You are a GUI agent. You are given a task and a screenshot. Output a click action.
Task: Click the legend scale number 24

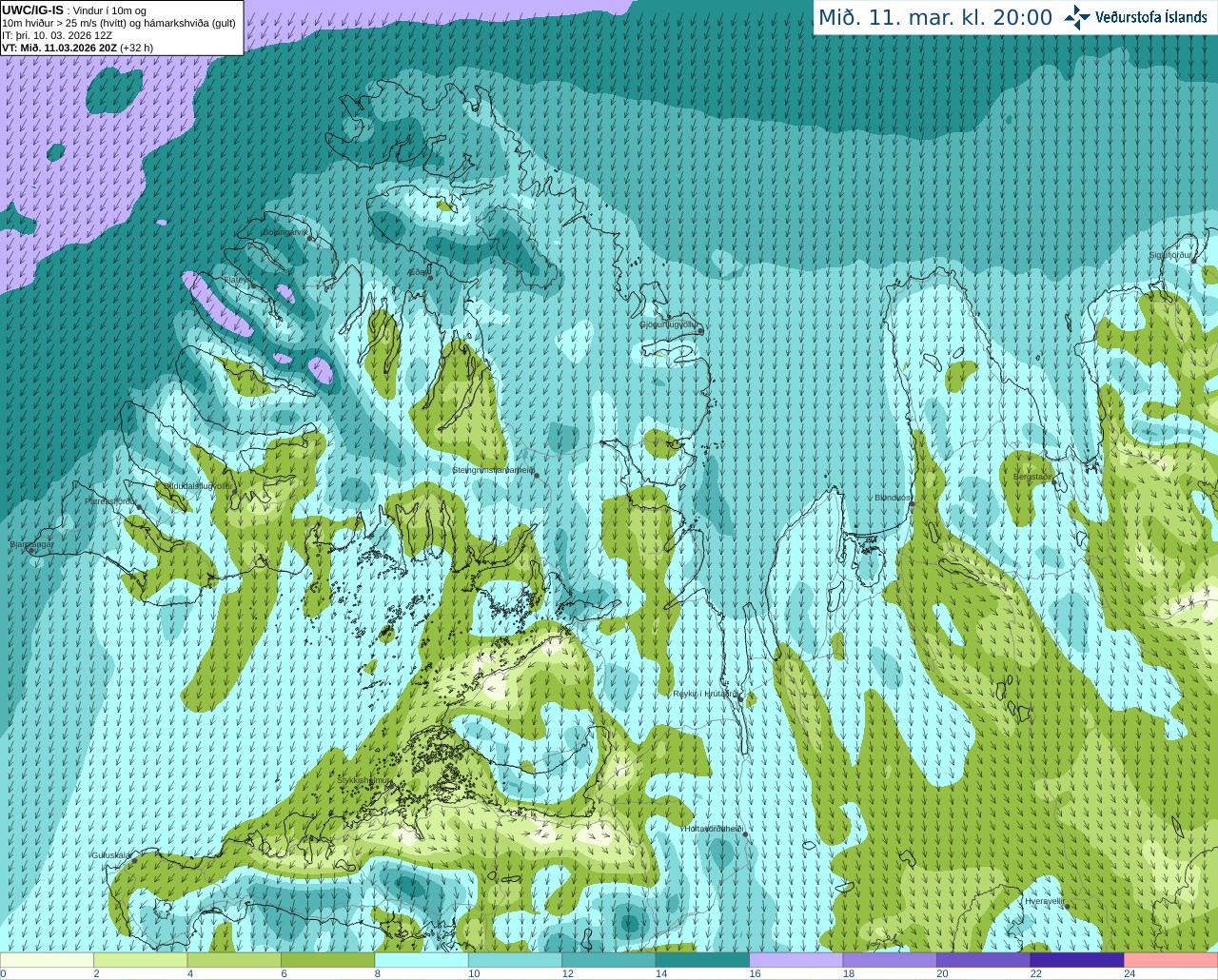pos(1130,973)
